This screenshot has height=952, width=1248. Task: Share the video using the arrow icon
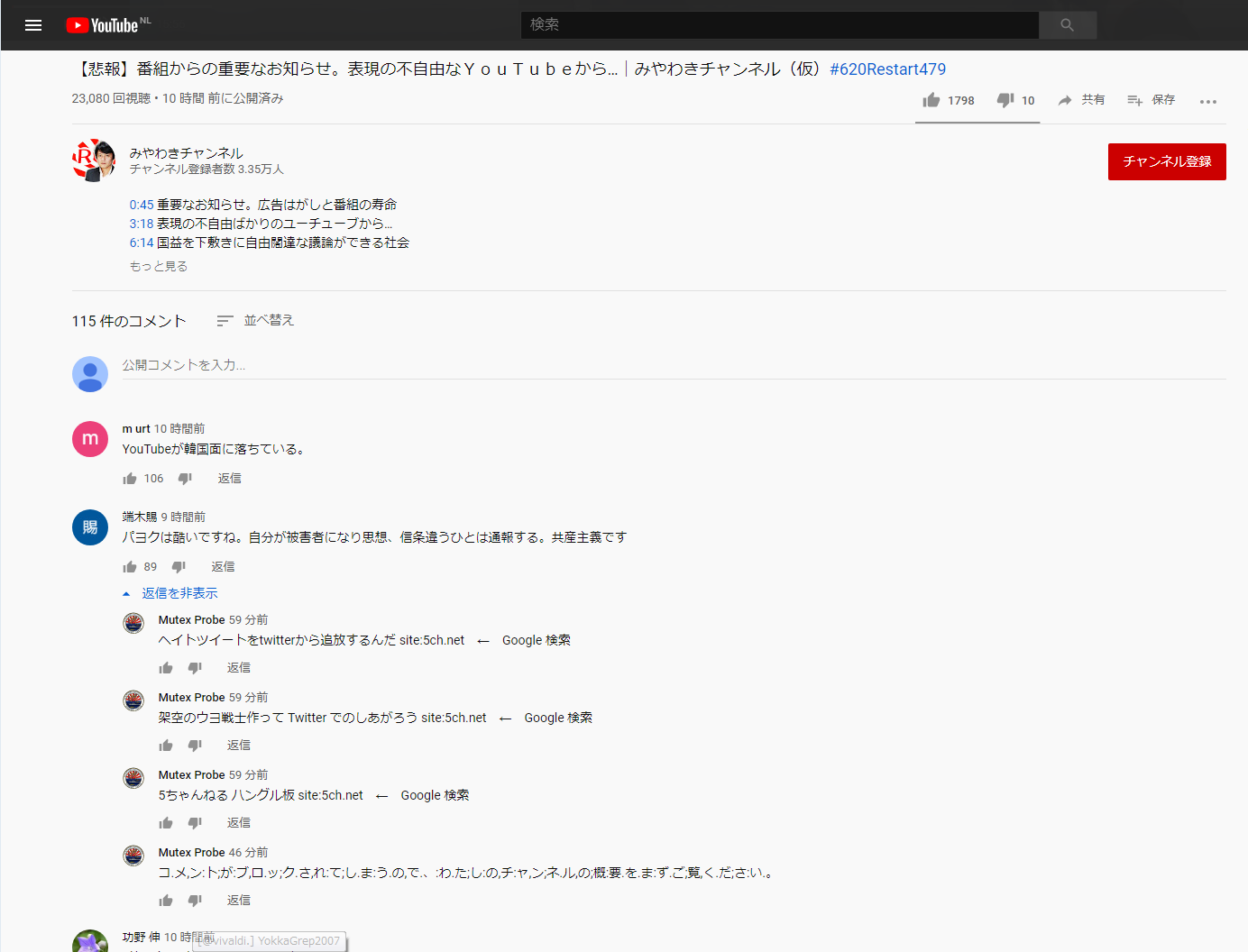click(1065, 100)
